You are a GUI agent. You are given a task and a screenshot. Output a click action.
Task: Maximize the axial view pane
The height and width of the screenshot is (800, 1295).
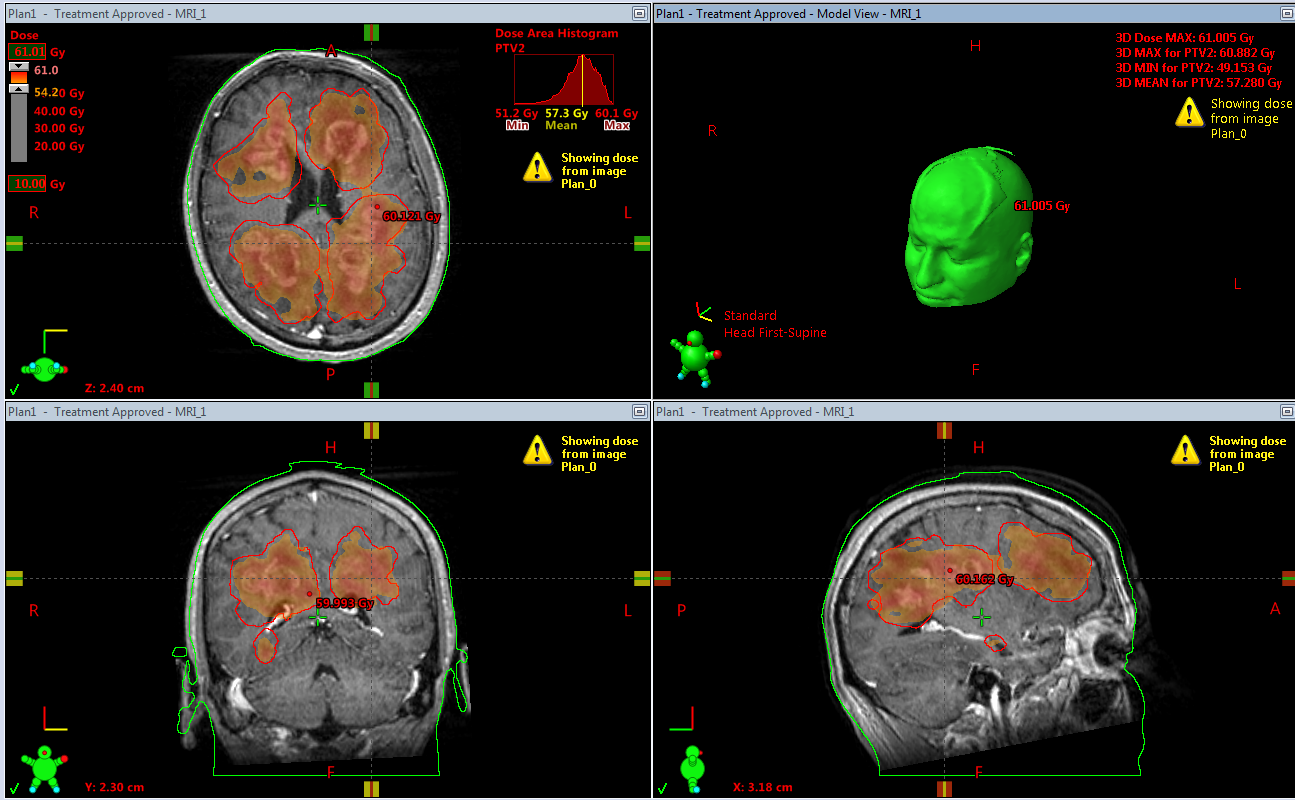tap(639, 13)
